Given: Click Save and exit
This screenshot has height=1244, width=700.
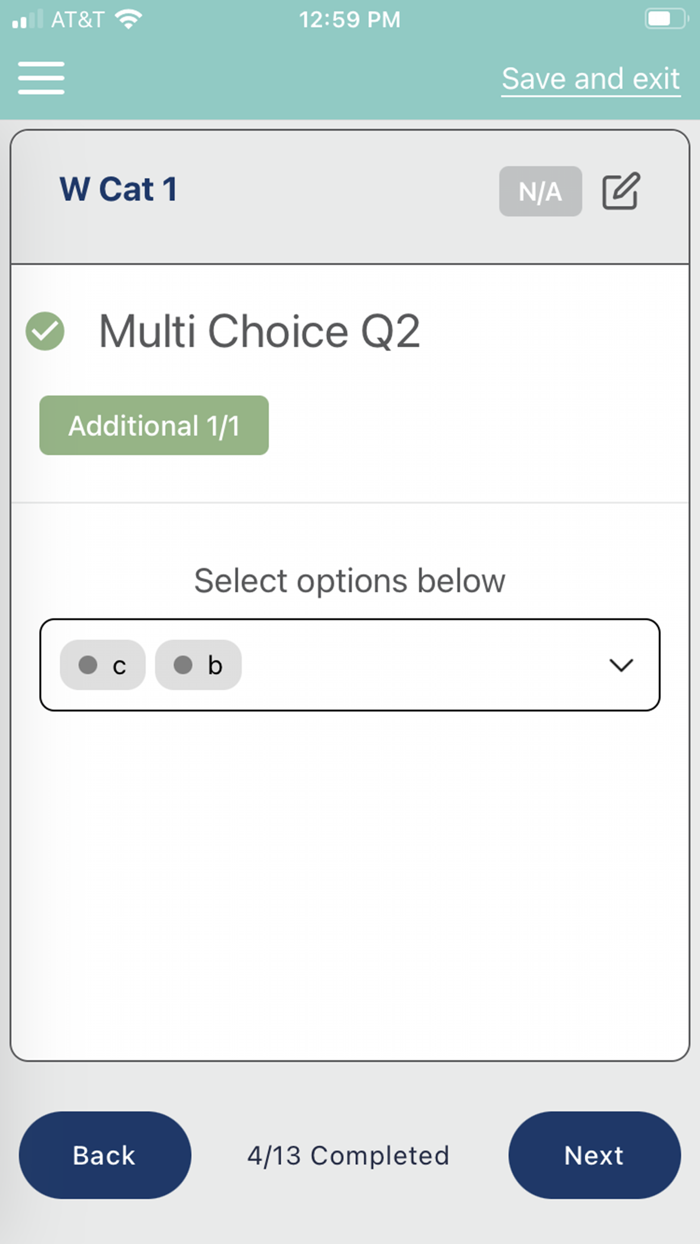Looking at the screenshot, I should (x=590, y=78).
